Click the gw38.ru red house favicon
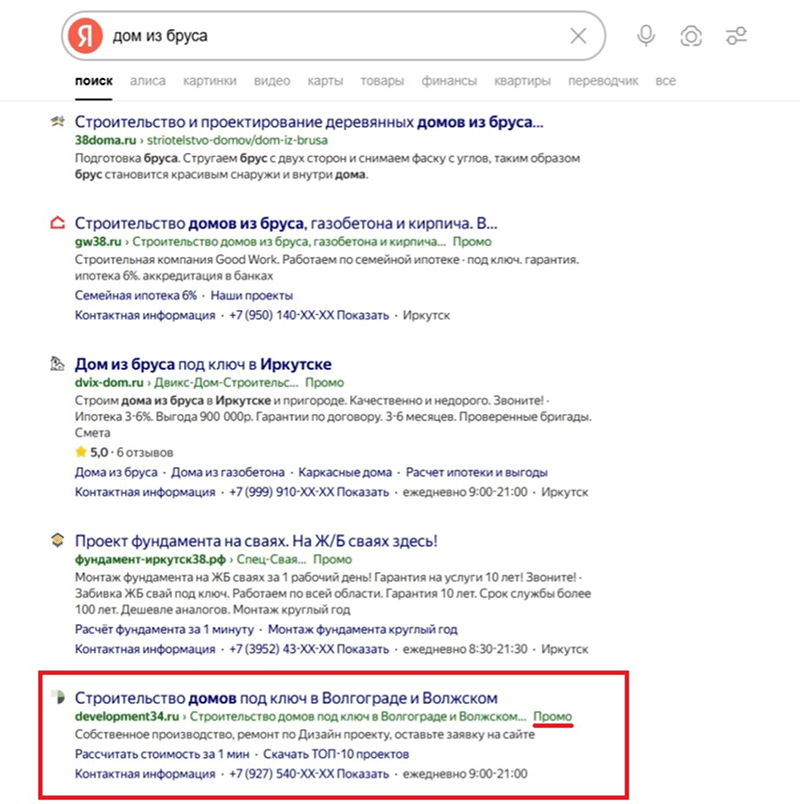This screenshot has width=800, height=804. click(57, 223)
